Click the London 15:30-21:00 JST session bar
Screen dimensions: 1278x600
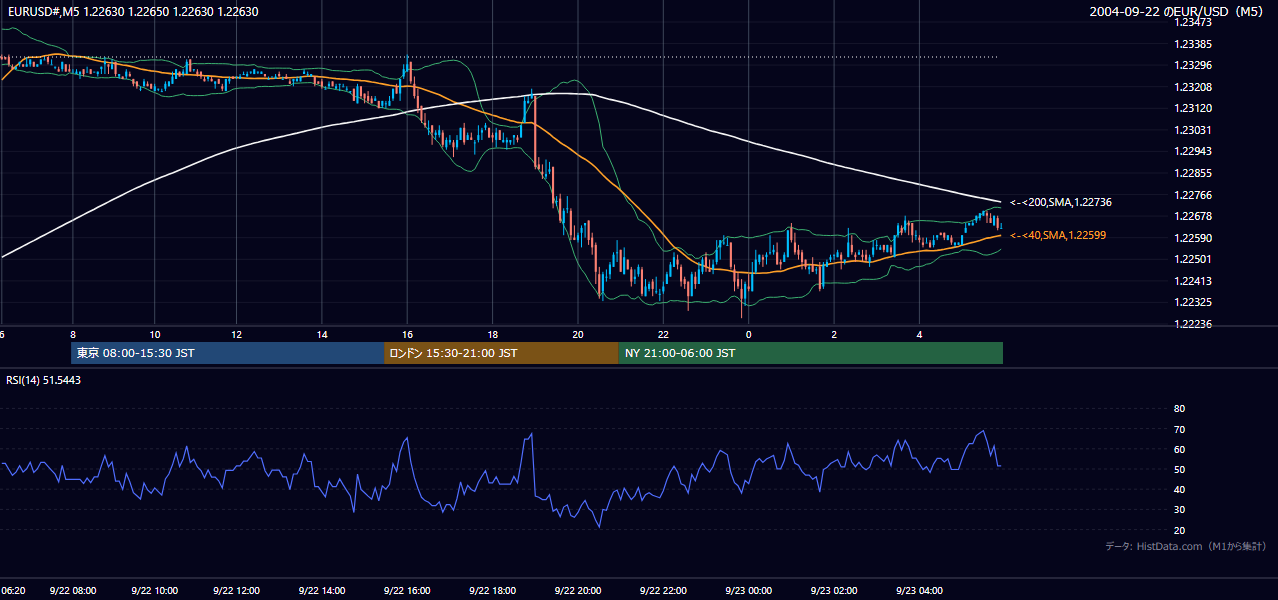(x=501, y=353)
